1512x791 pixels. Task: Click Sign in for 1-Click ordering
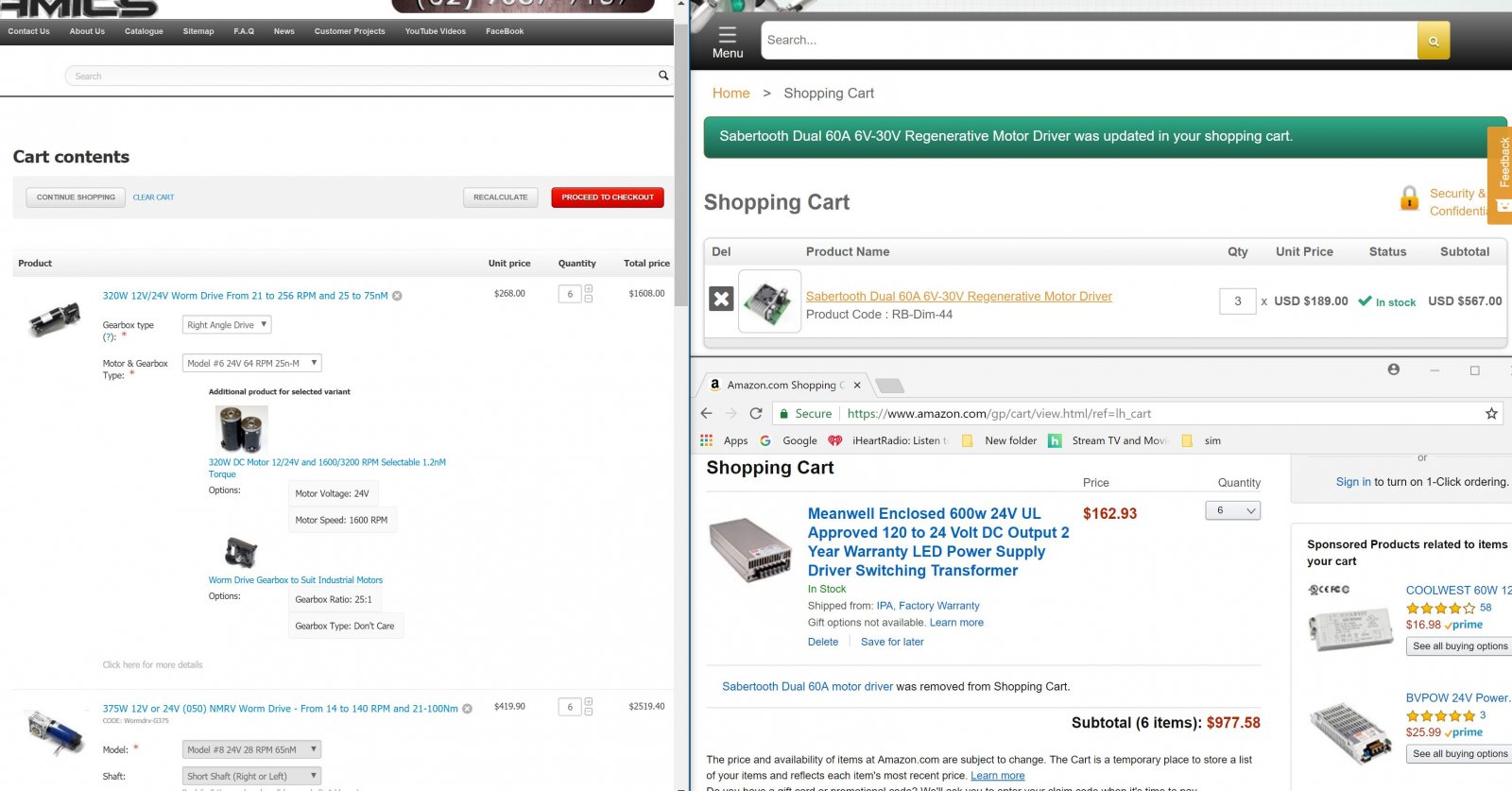1353,482
